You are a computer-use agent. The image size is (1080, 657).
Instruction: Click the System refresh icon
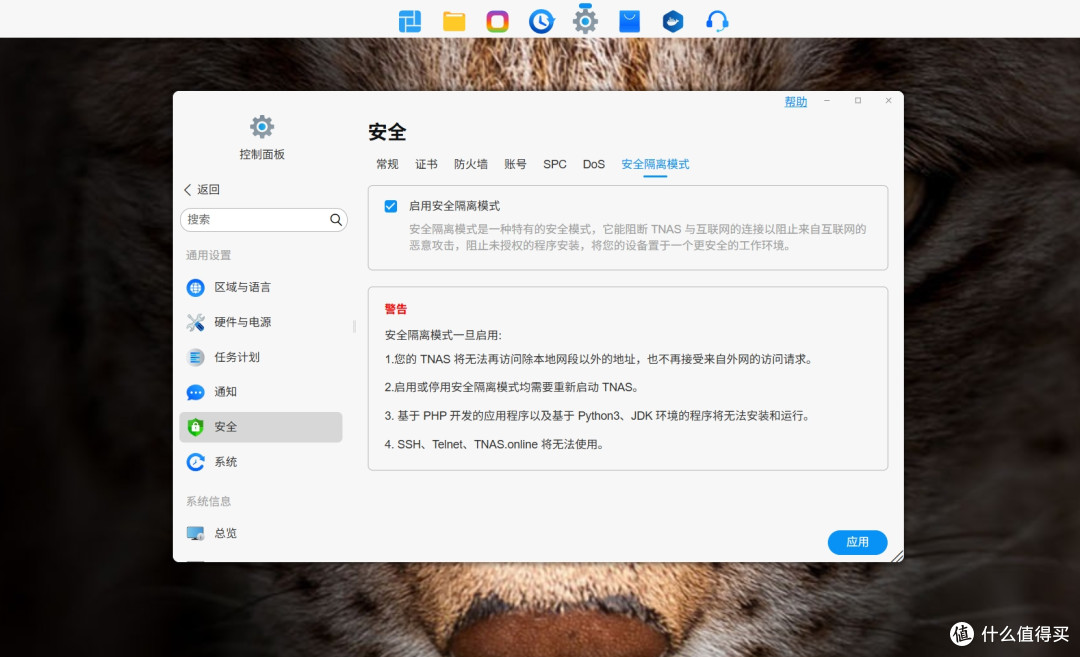(196, 462)
